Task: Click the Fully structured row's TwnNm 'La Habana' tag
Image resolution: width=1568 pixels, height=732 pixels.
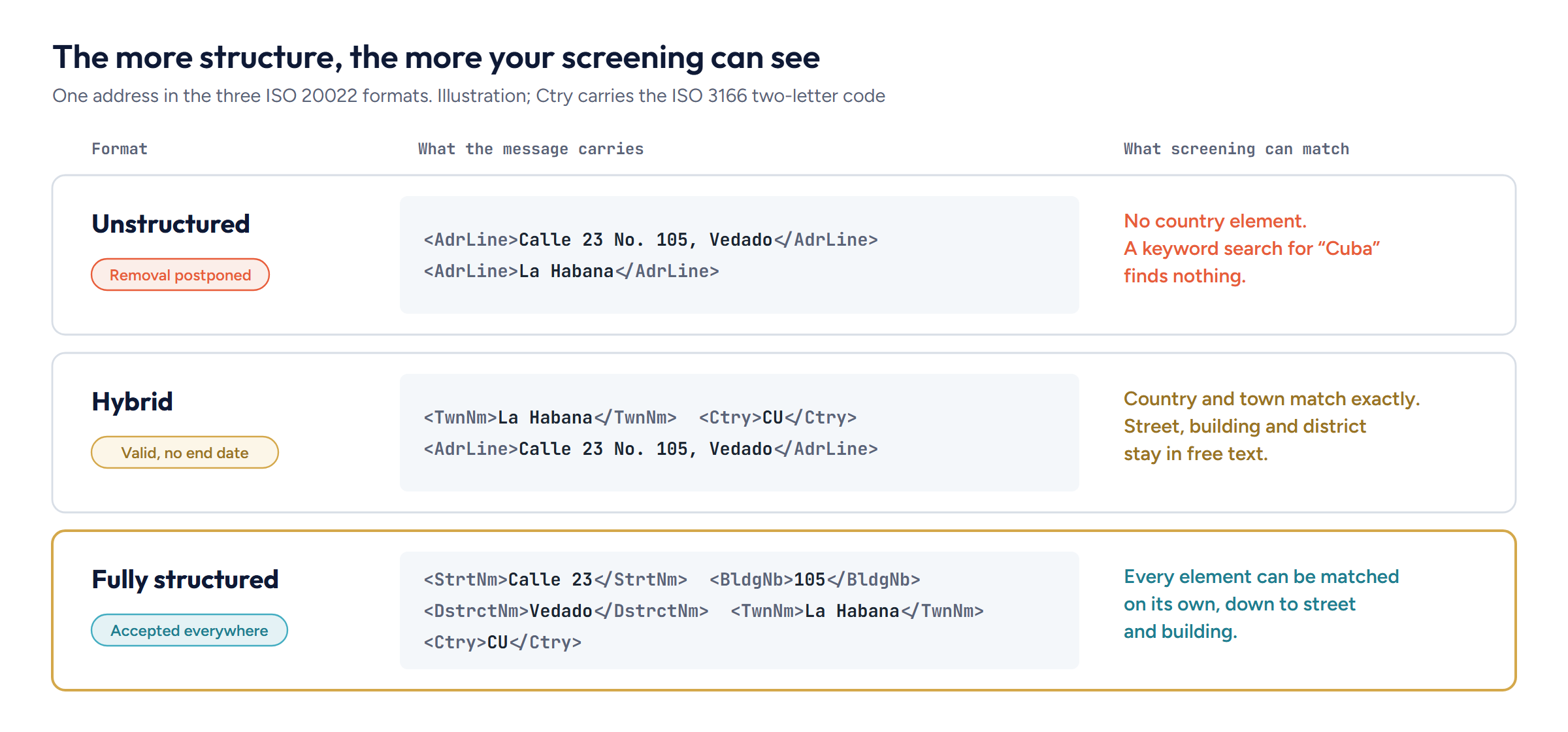Action: (x=857, y=611)
